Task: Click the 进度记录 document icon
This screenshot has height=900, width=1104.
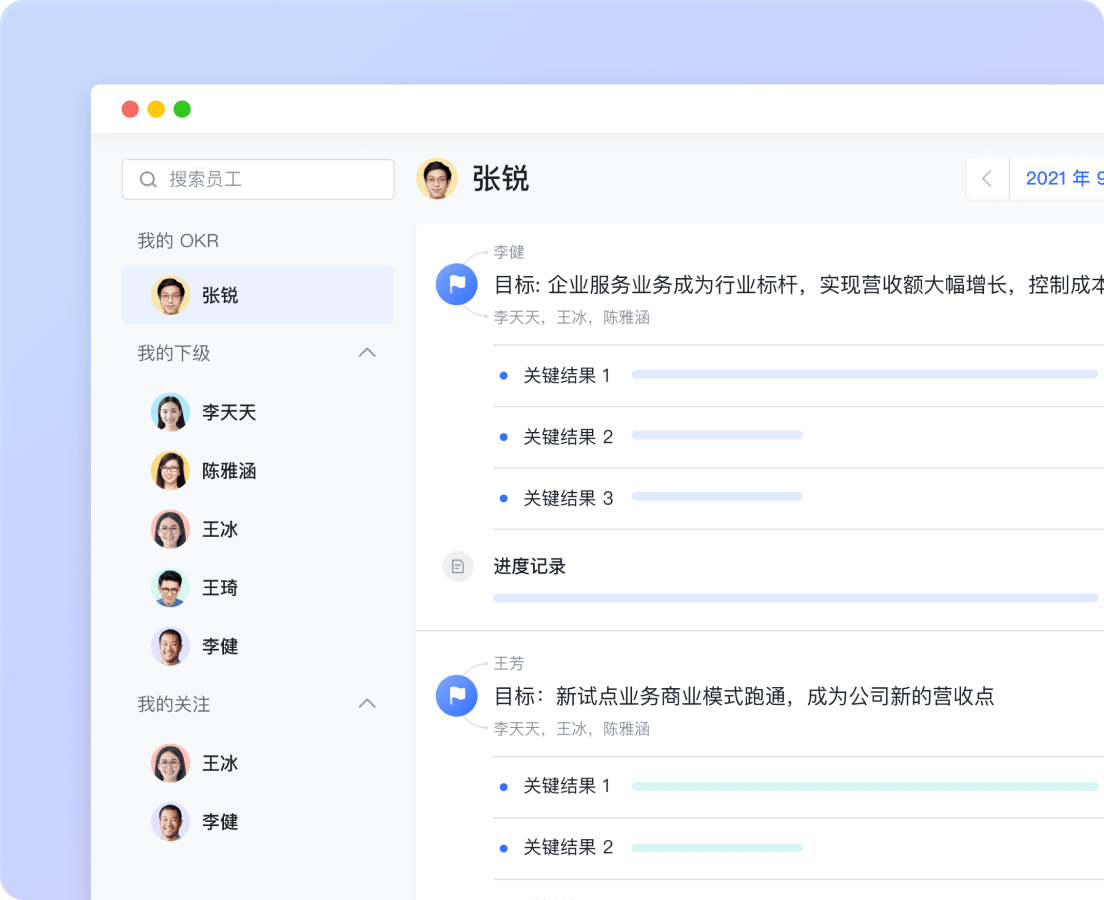Action: point(458,566)
